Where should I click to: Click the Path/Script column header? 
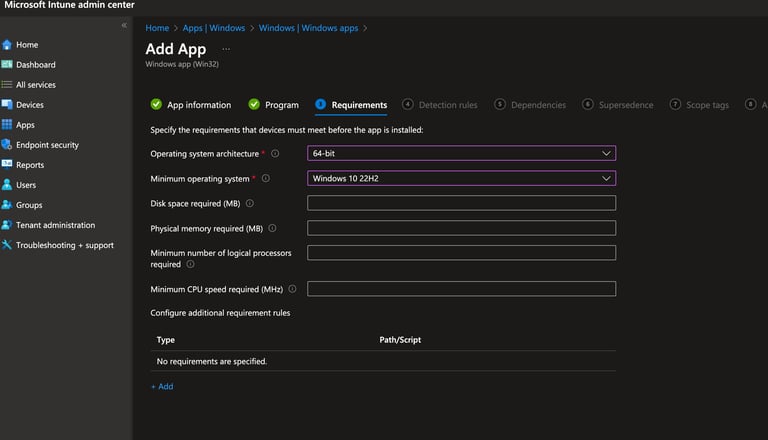click(x=400, y=340)
